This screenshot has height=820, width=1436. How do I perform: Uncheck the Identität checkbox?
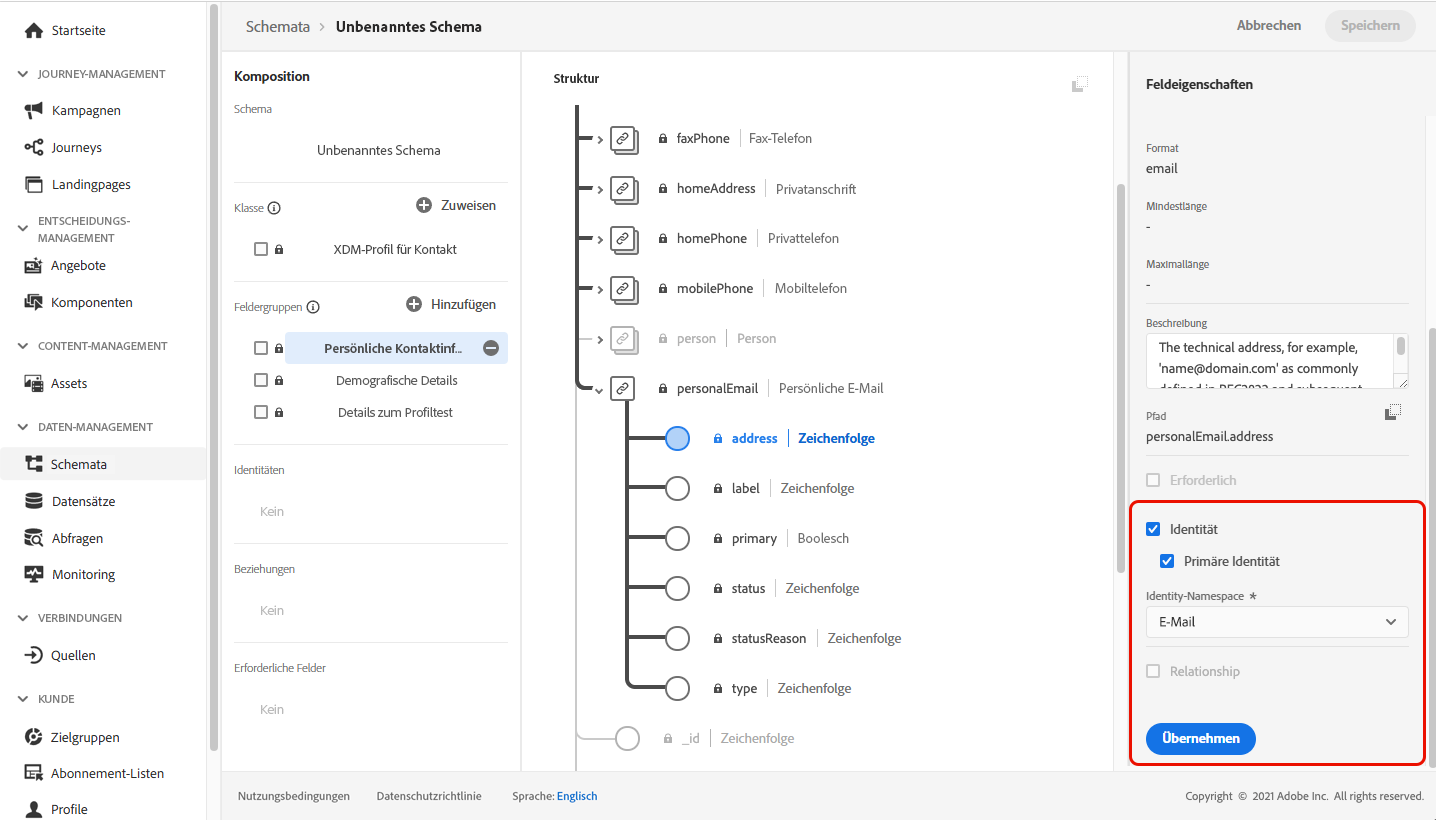[1153, 529]
